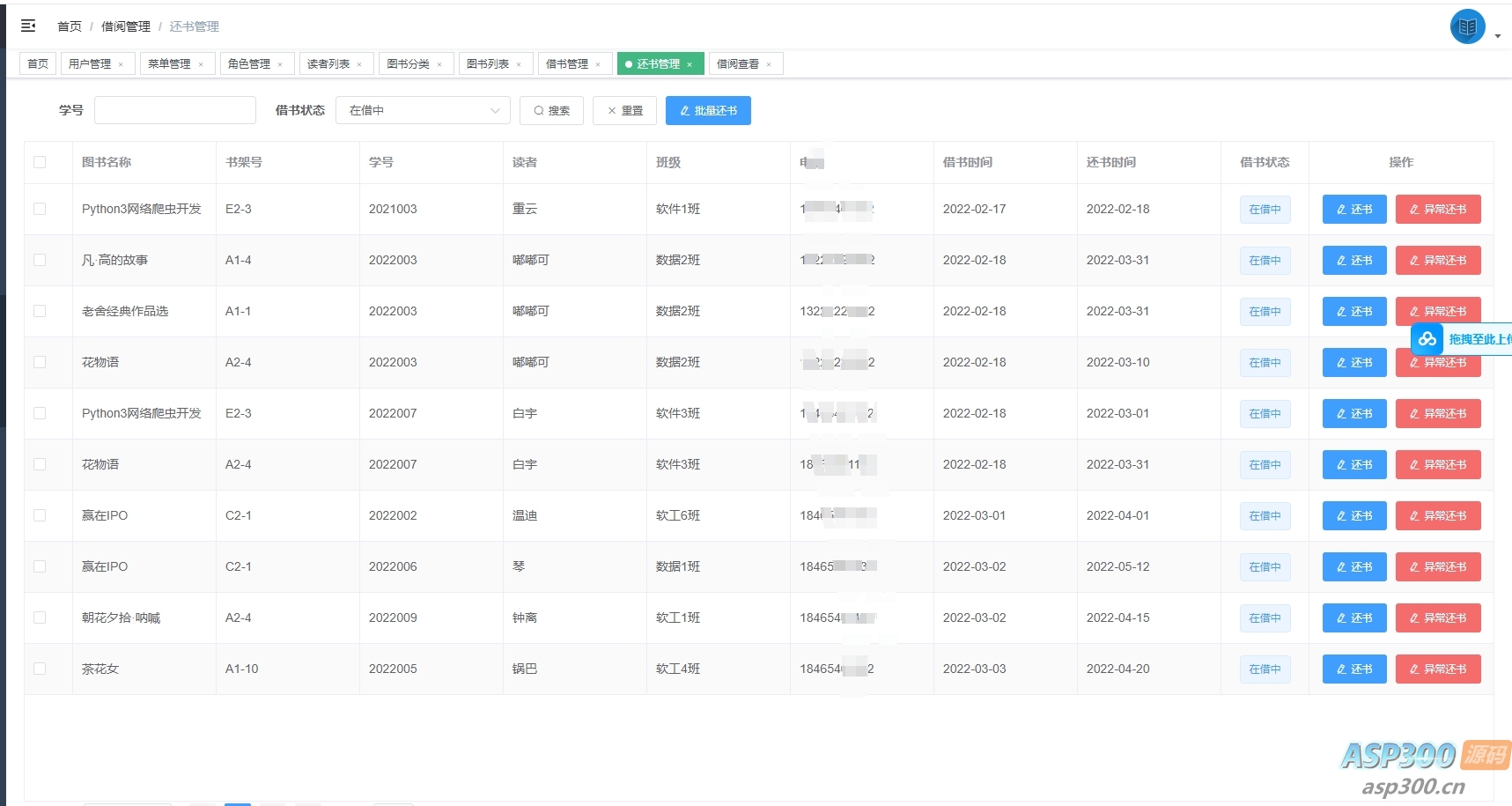Check the select-all checkbox in the table header
Viewport: 1512px width, 806px height.
pos(39,162)
